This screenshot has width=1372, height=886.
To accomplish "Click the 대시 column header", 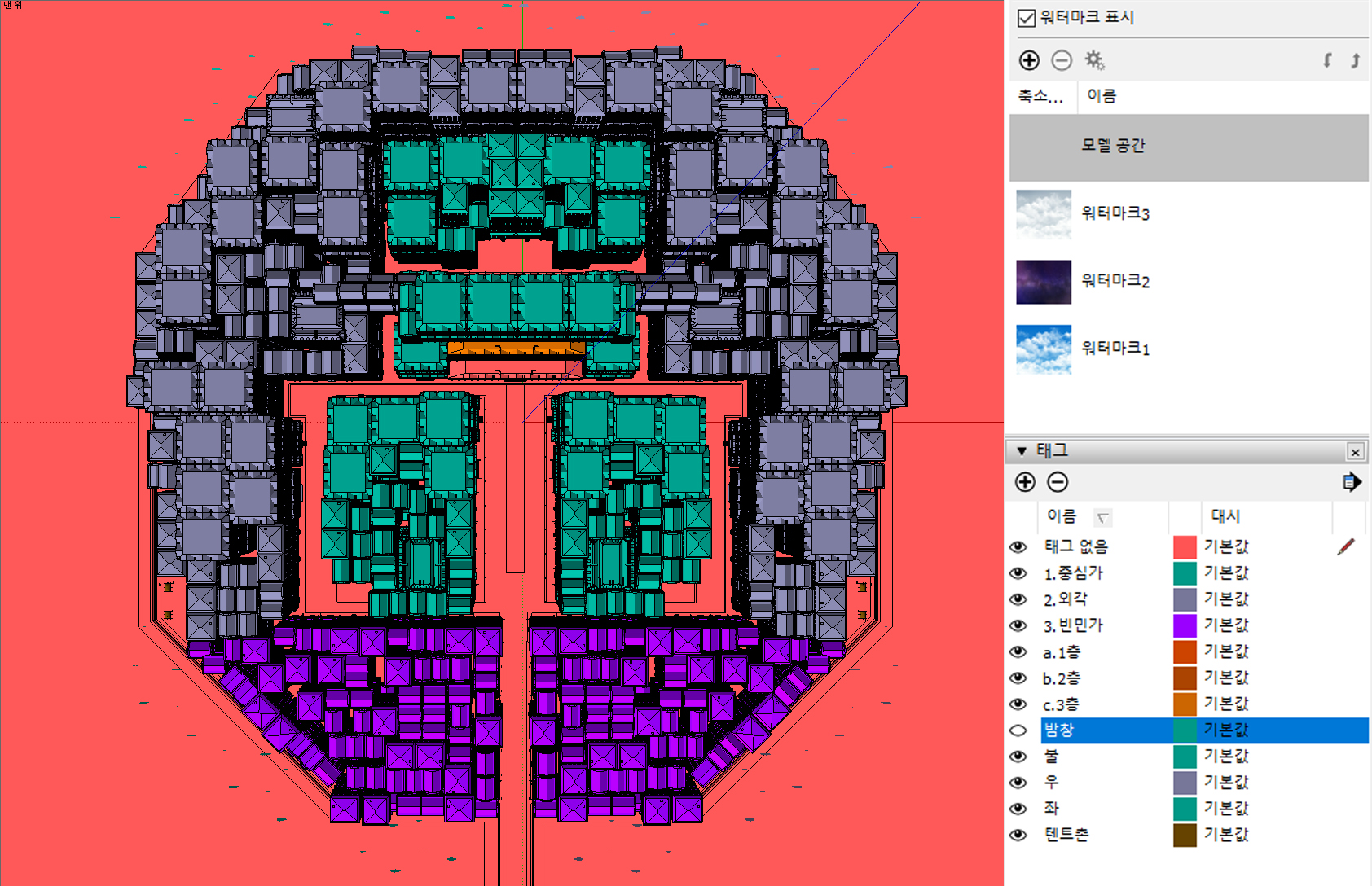I will point(1225,515).
